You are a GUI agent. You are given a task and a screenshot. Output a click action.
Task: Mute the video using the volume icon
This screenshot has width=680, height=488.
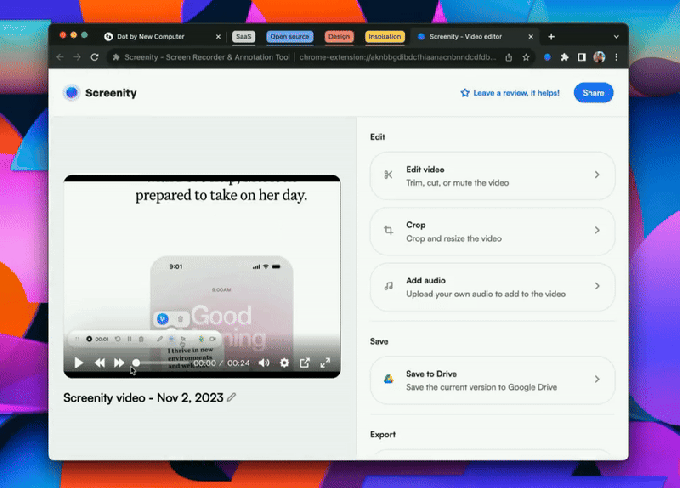[265, 363]
